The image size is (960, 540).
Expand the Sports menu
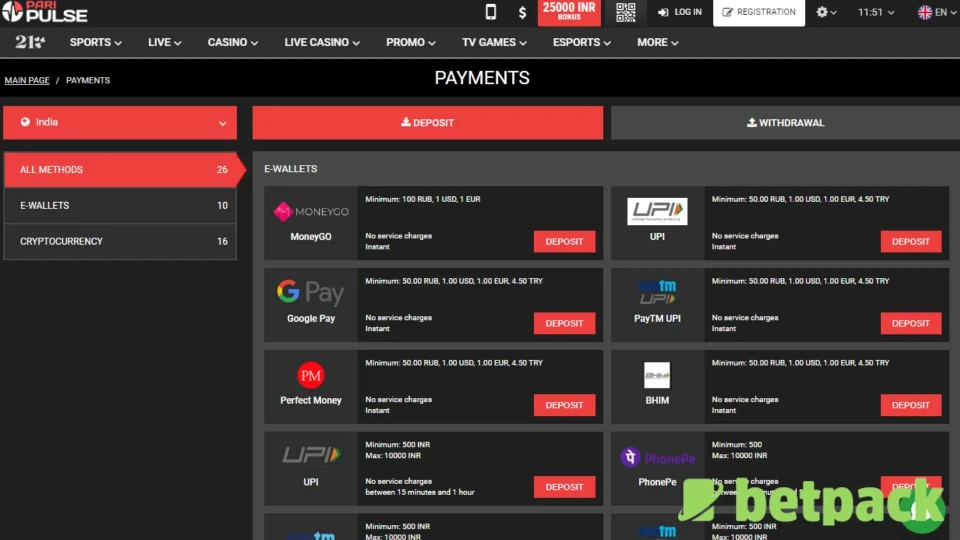click(x=96, y=42)
